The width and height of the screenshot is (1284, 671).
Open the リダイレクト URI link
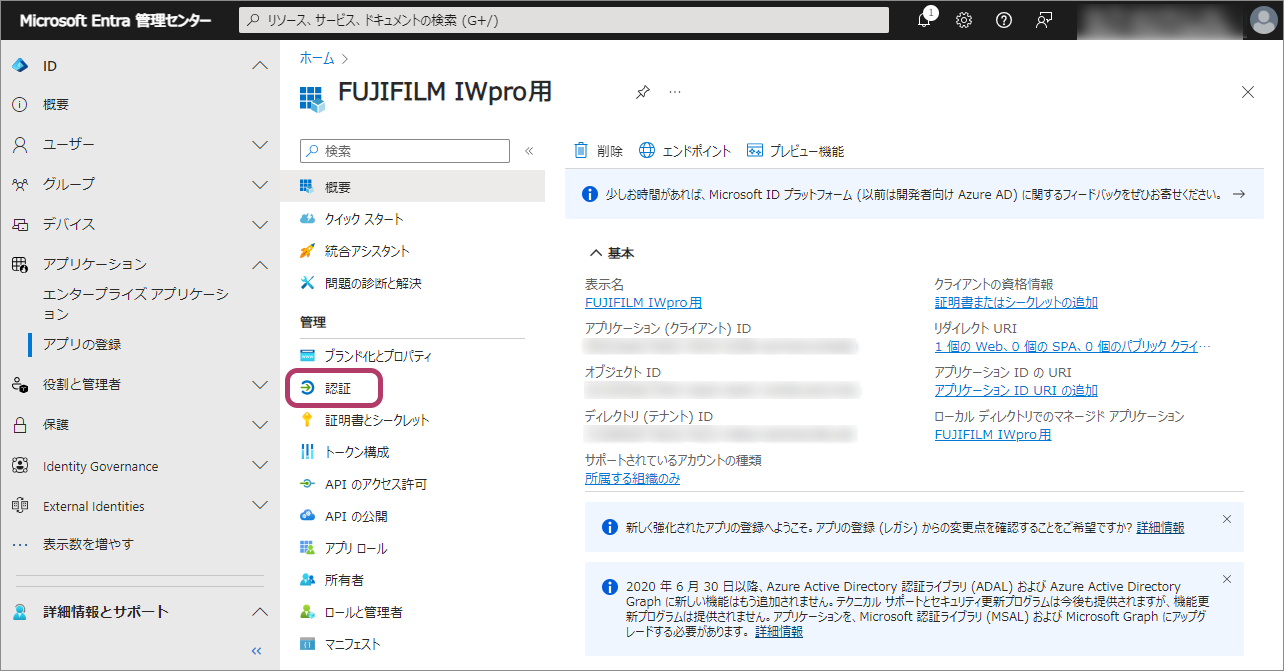point(1073,347)
